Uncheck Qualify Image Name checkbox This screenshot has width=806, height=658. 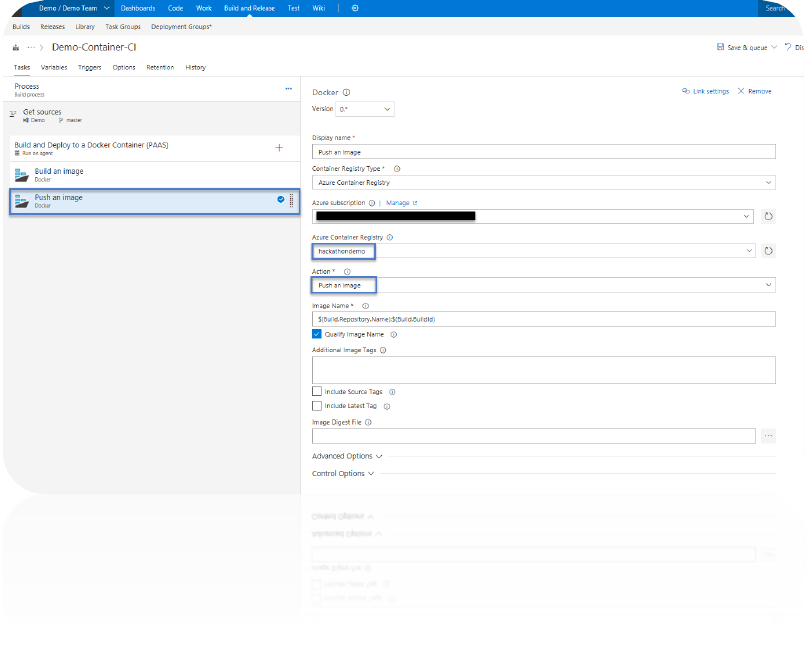click(317, 334)
